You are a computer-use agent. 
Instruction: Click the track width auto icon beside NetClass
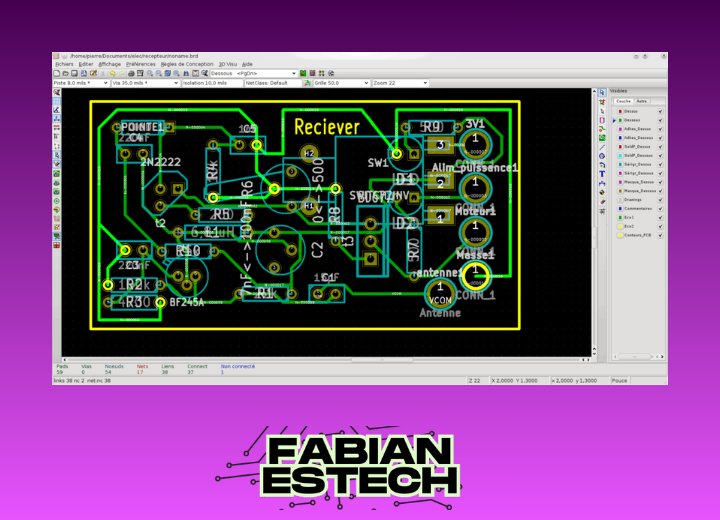[x=307, y=83]
